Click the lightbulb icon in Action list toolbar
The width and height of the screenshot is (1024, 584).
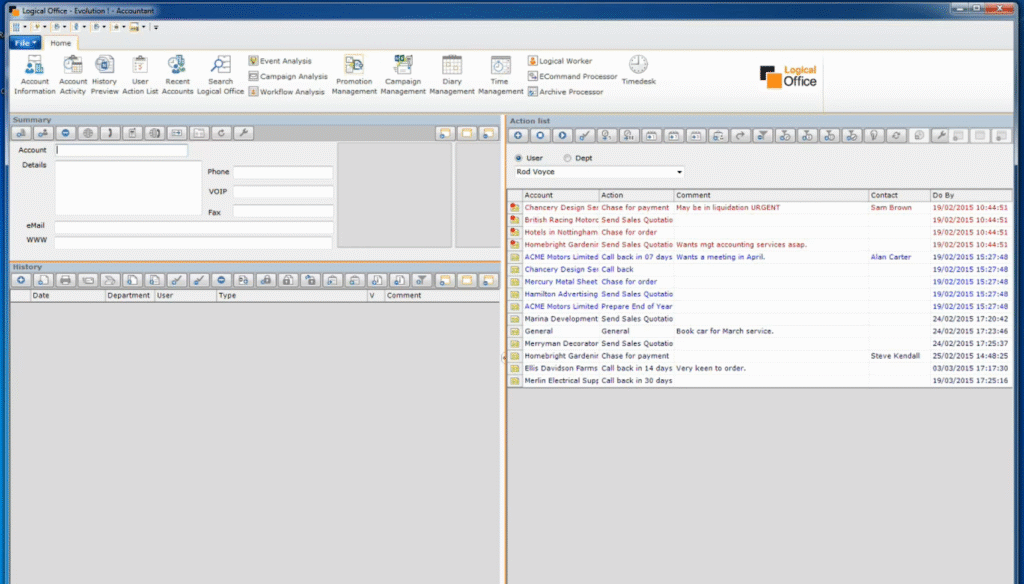[873, 136]
